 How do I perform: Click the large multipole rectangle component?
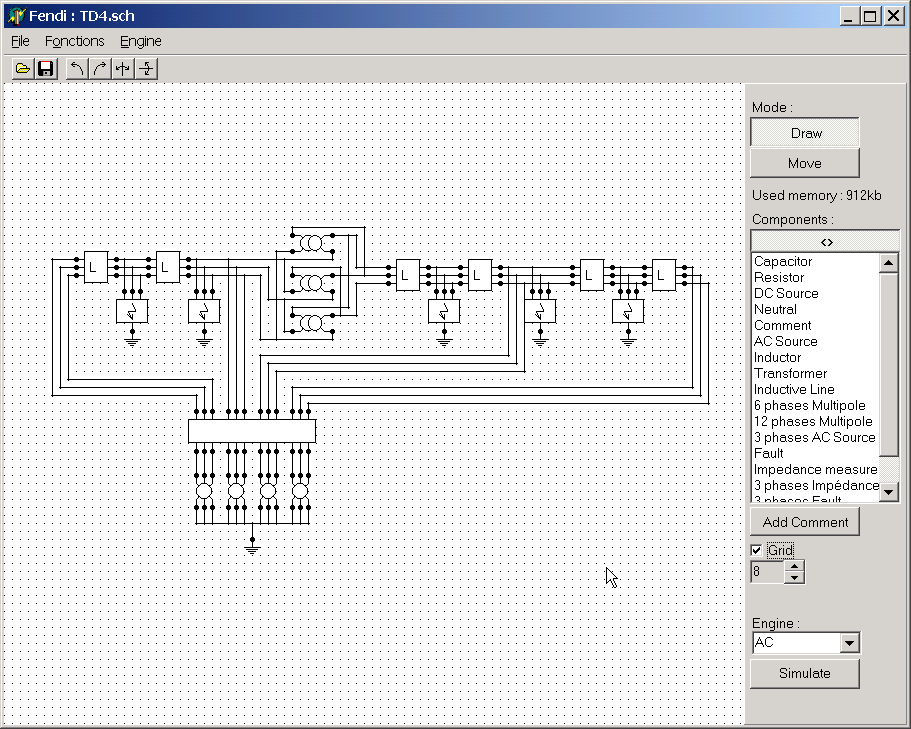point(252,432)
